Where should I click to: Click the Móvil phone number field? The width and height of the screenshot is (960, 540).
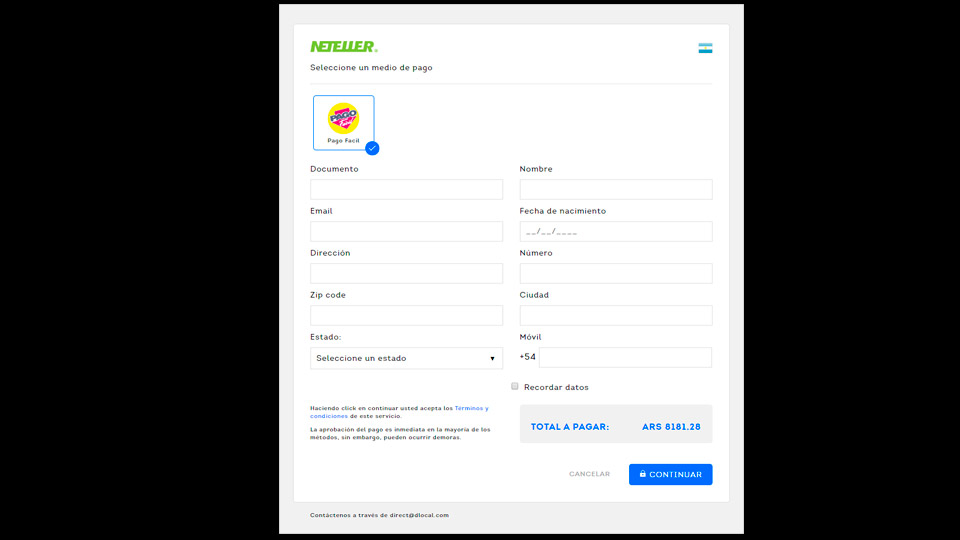625,358
